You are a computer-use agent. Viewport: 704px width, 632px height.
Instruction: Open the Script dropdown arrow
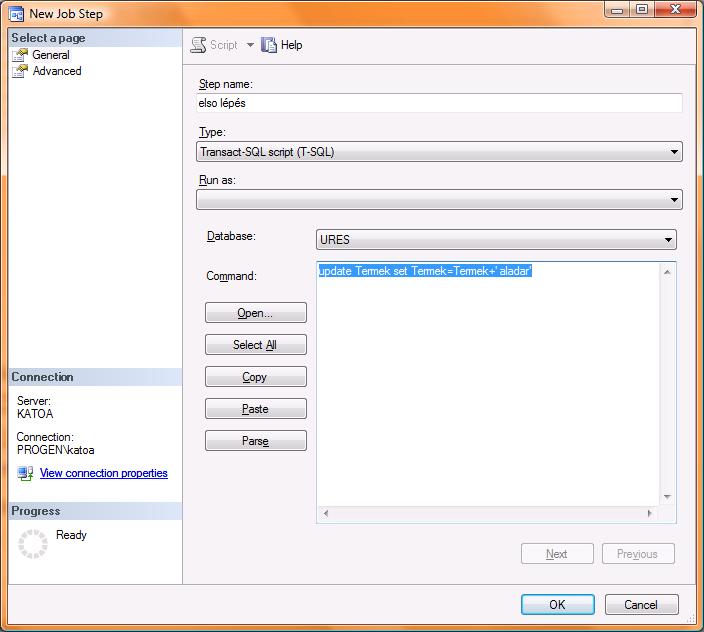coord(250,45)
